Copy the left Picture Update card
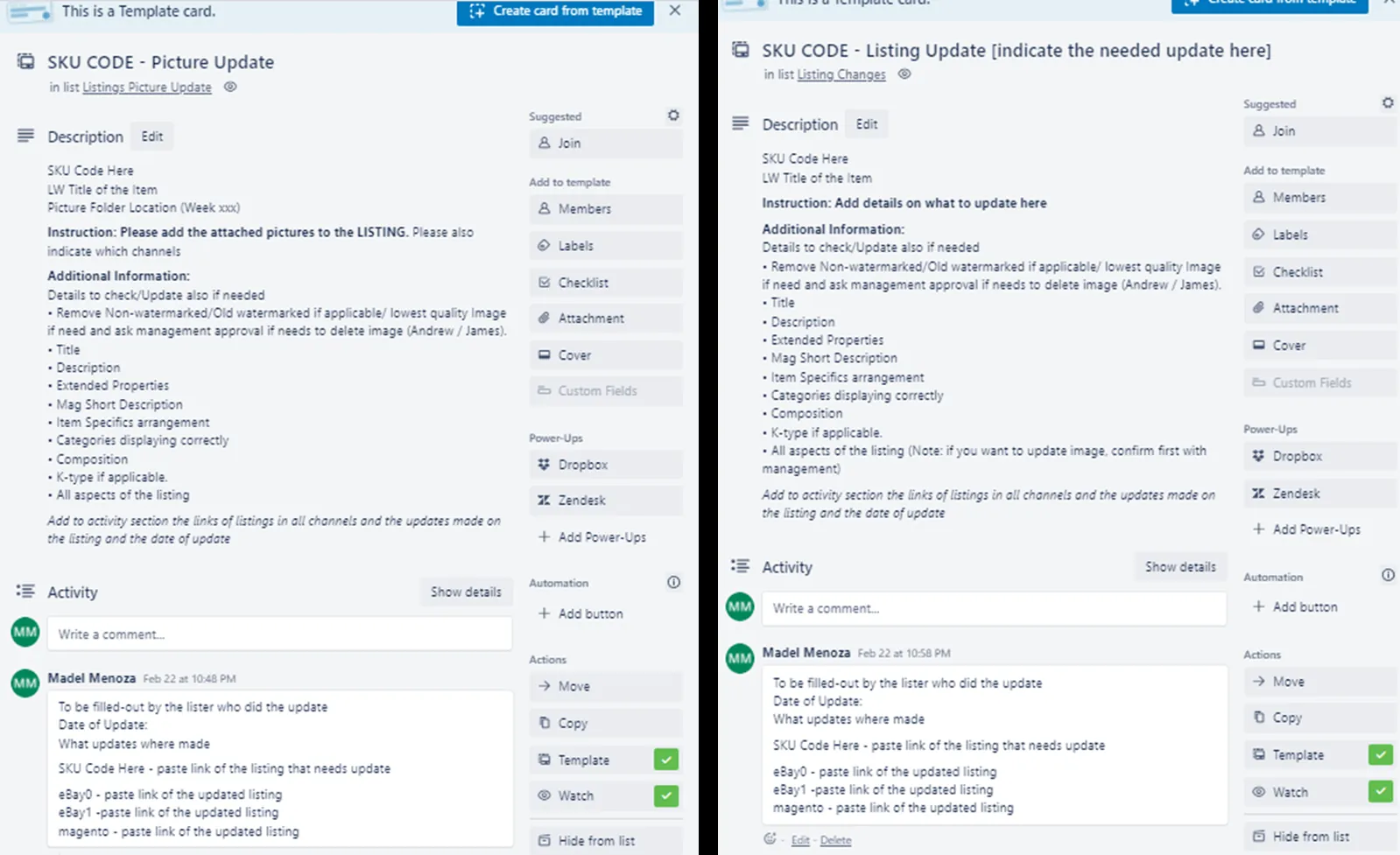 [x=606, y=724]
